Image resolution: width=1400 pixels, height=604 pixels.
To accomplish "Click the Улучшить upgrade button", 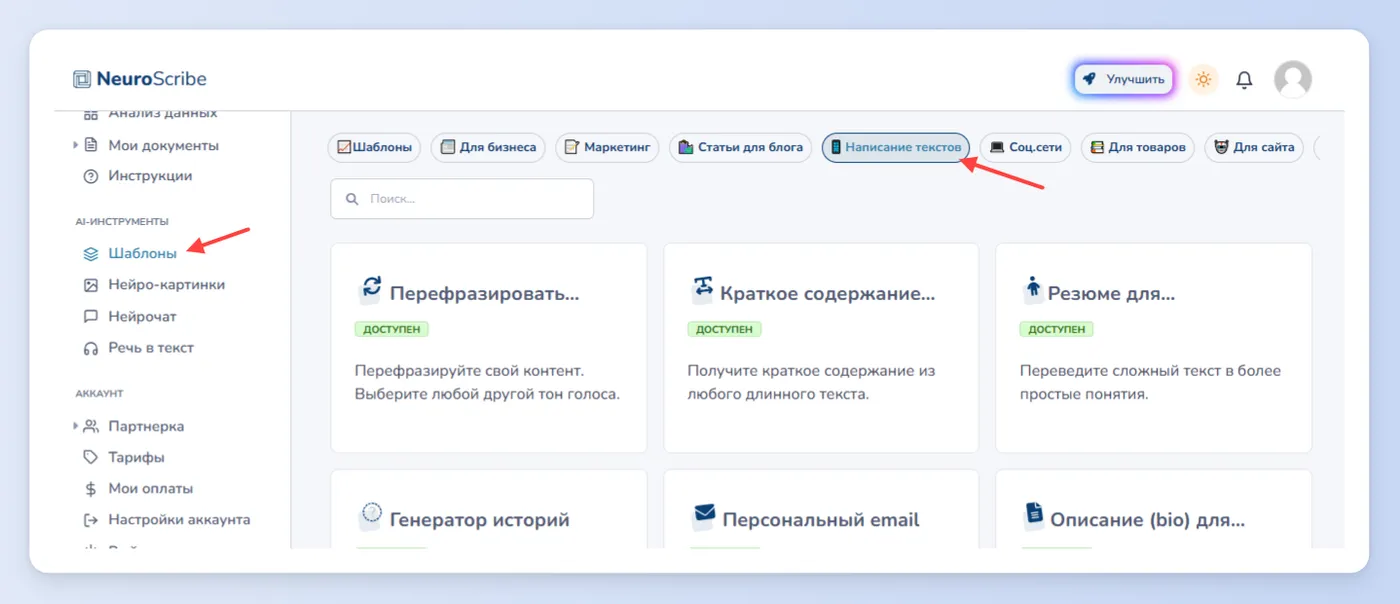I will pyautogui.click(x=1124, y=79).
